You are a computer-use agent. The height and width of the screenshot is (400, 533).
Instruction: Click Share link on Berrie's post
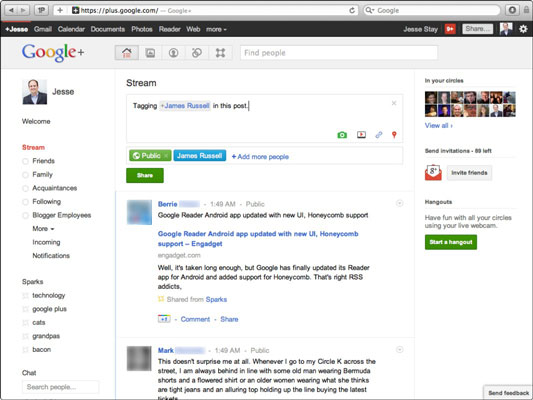229,319
